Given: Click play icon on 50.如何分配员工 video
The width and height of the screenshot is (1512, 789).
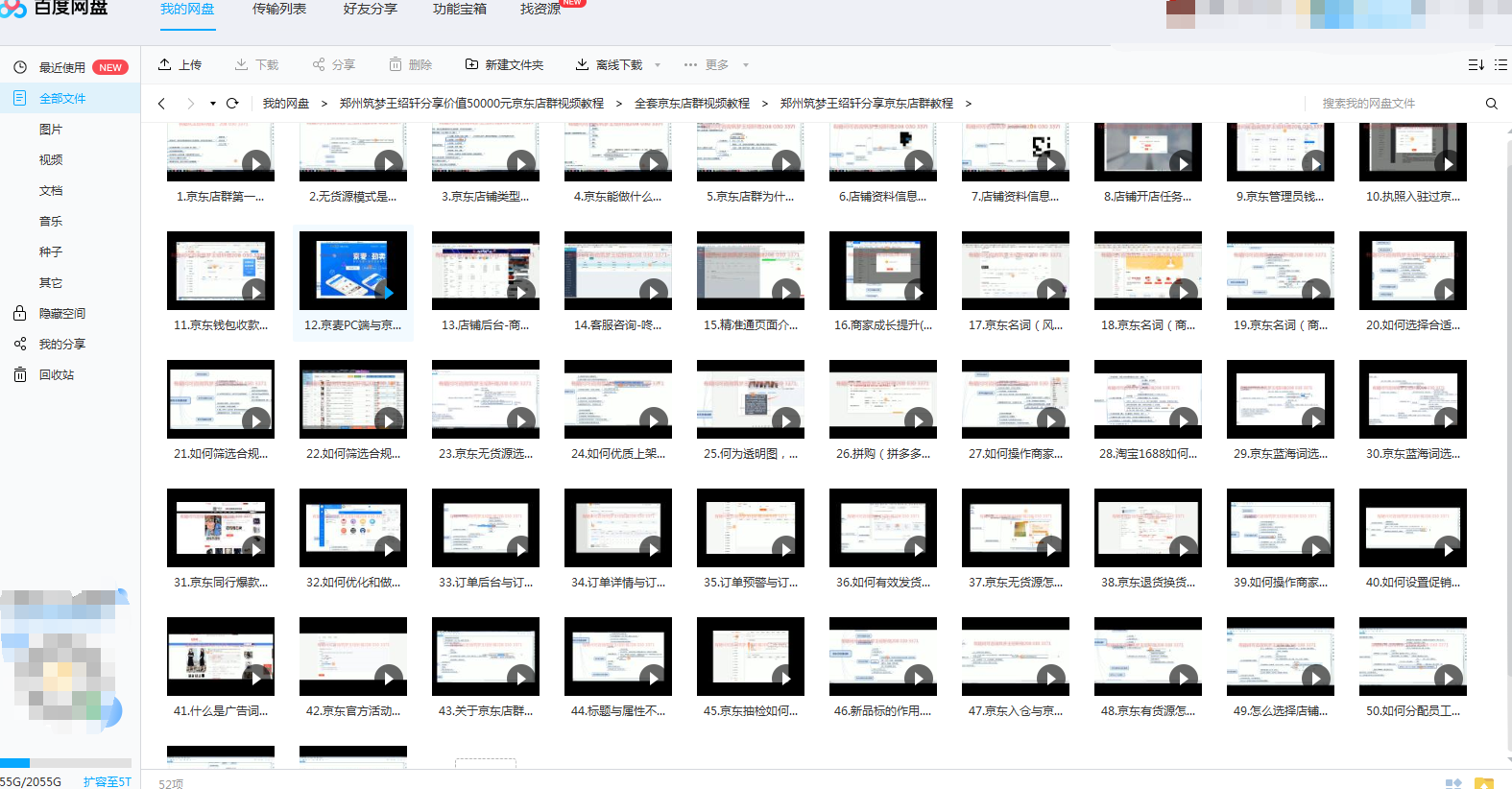Looking at the screenshot, I should [x=1449, y=679].
